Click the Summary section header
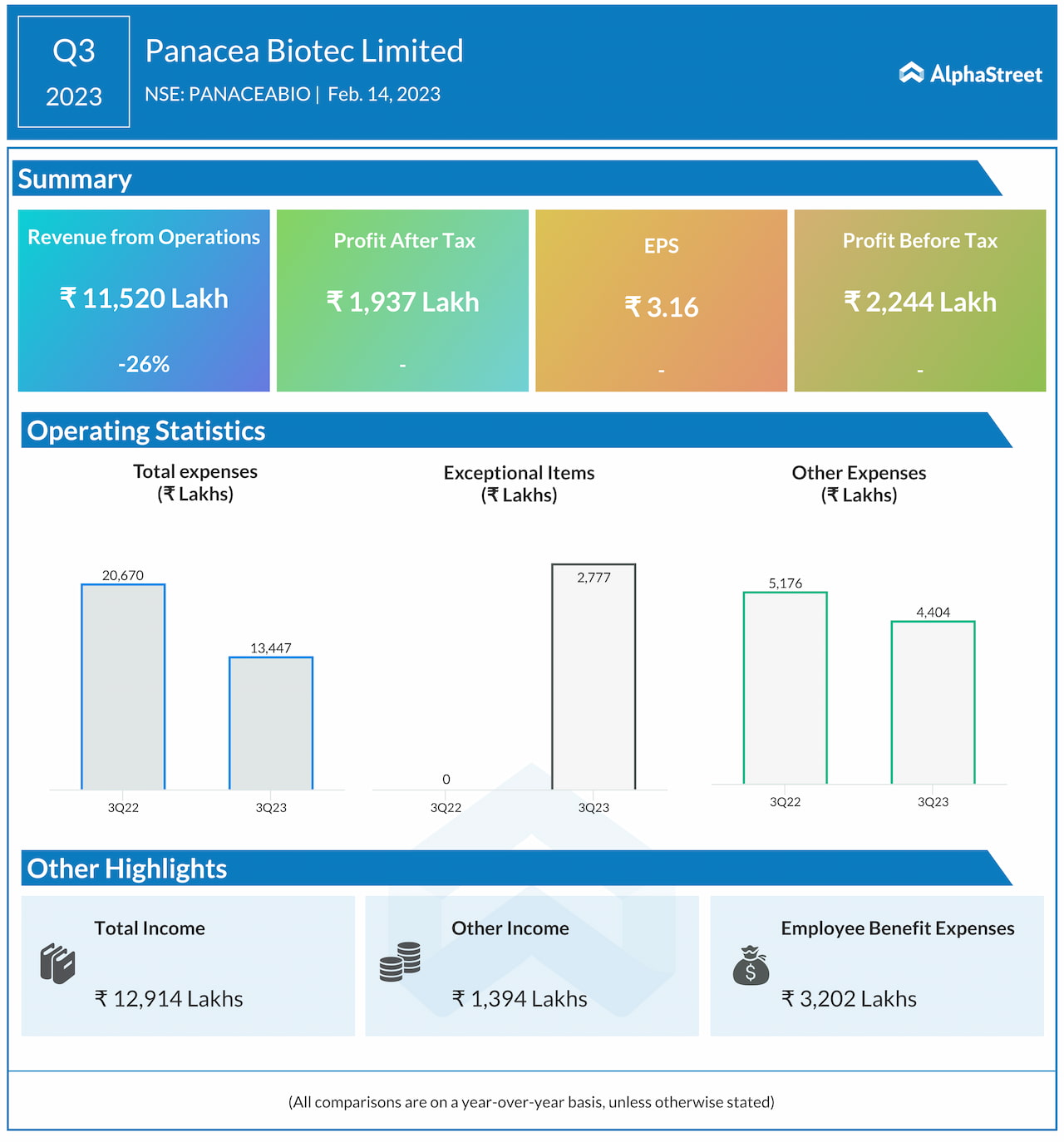Image resolution: width=1064 pixels, height=1142 pixels. click(75, 179)
